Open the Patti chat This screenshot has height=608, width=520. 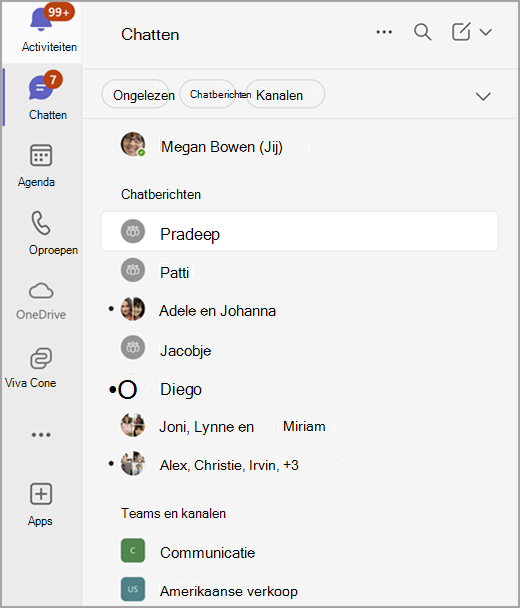click(299, 271)
